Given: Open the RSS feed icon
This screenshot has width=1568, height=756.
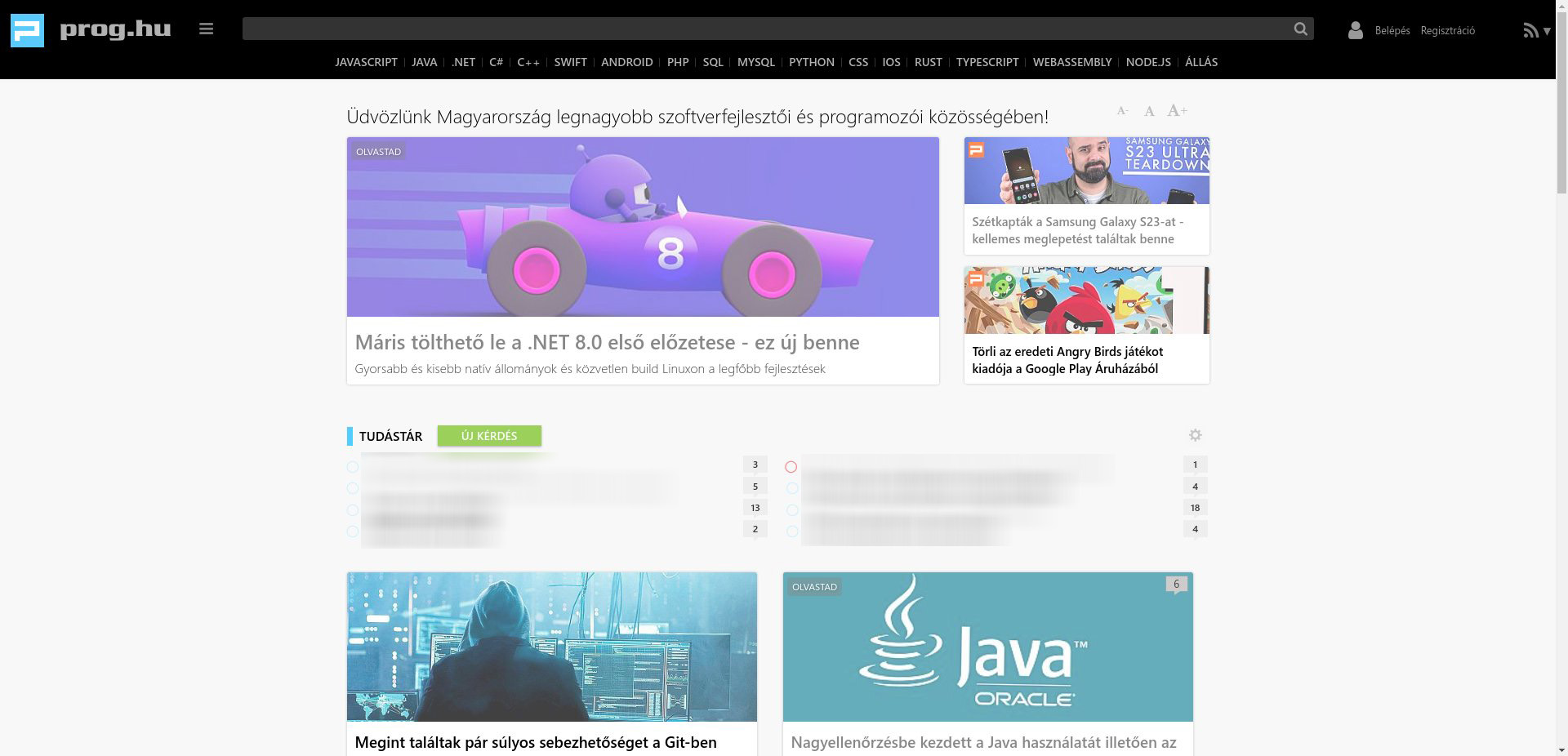Looking at the screenshot, I should 1531,30.
